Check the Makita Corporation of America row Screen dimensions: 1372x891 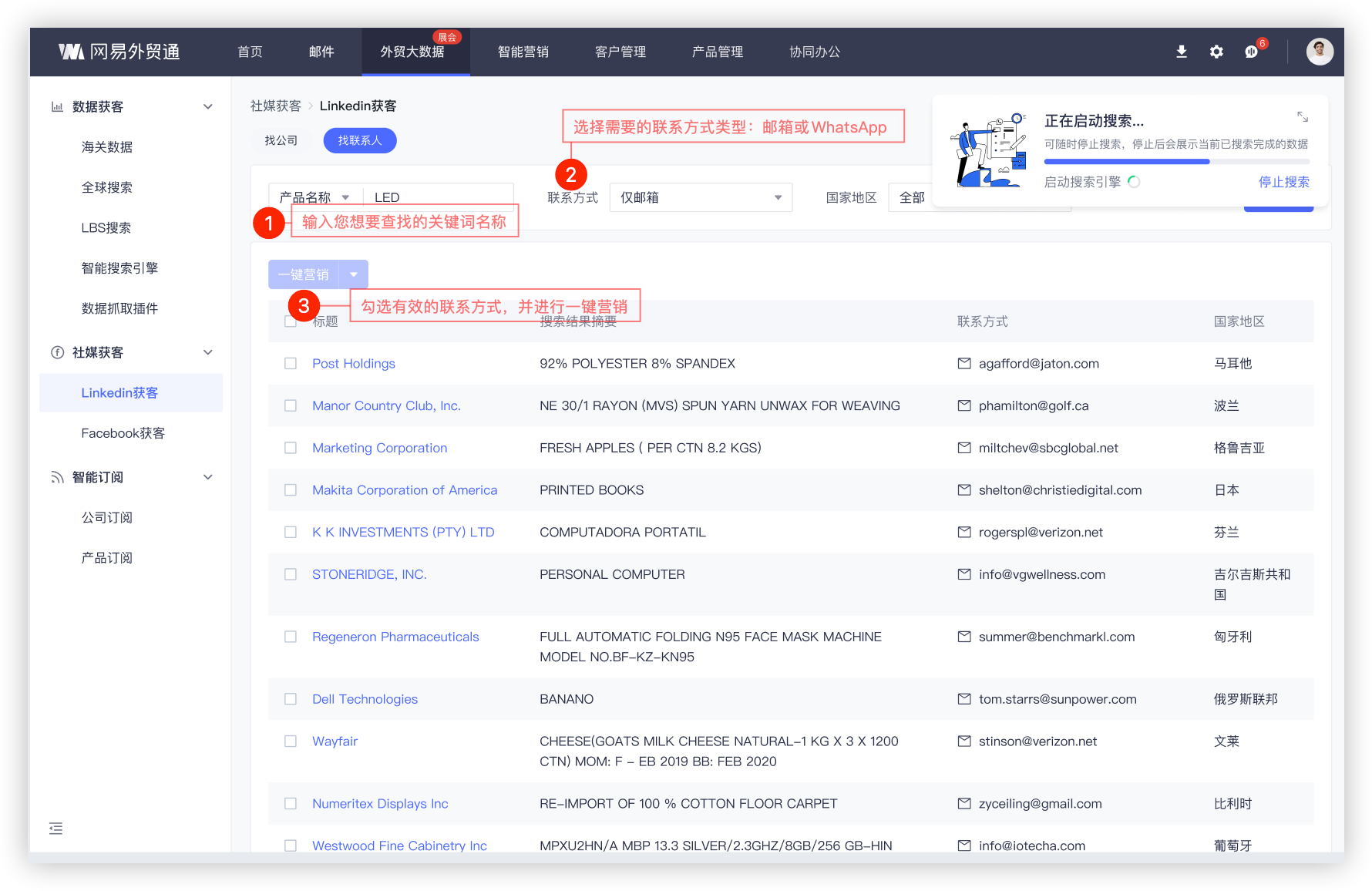click(x=291, y=489)
